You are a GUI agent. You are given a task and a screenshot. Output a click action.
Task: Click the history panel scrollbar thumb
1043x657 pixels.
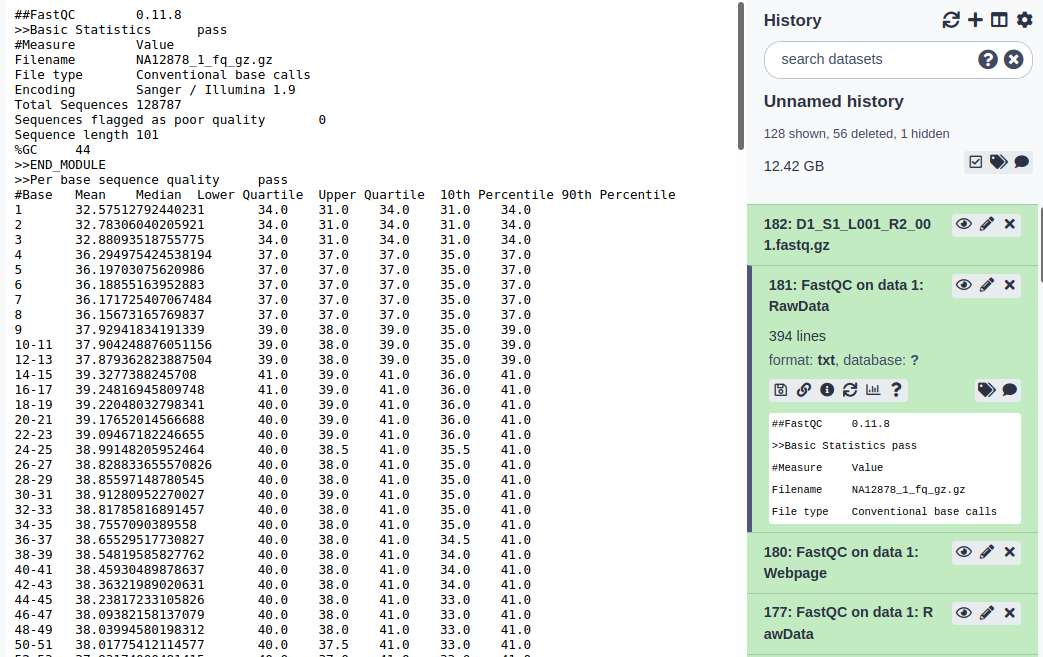[x=1040, y=243]
